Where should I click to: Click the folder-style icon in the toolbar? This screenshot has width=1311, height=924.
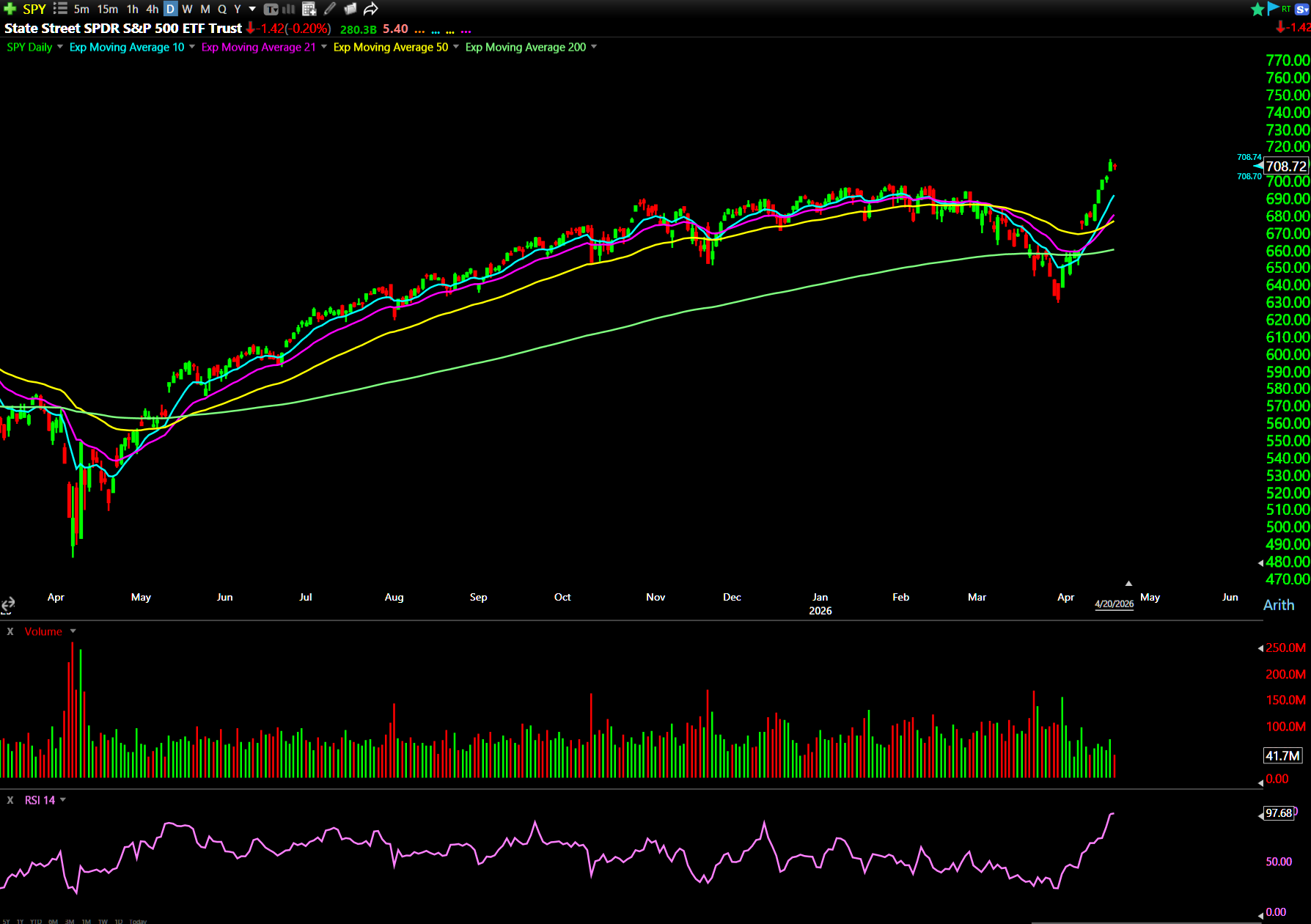350,9
